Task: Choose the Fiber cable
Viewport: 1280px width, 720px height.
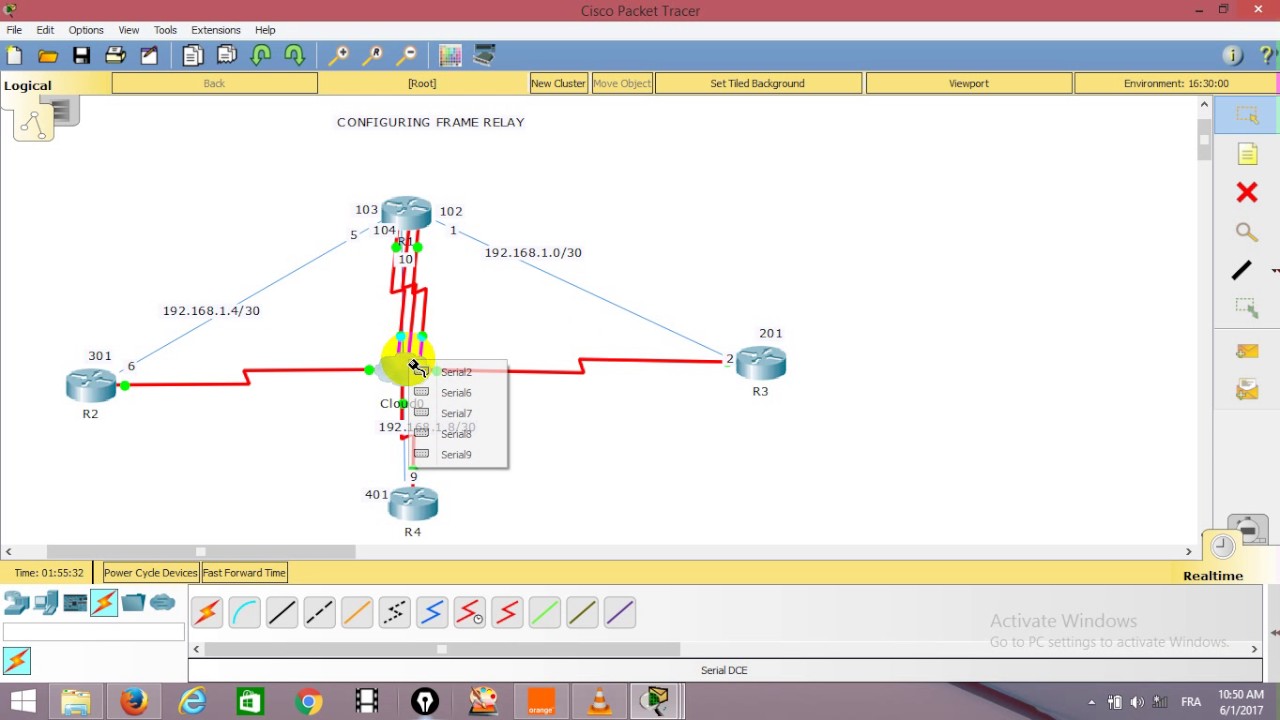Action: 357,612
